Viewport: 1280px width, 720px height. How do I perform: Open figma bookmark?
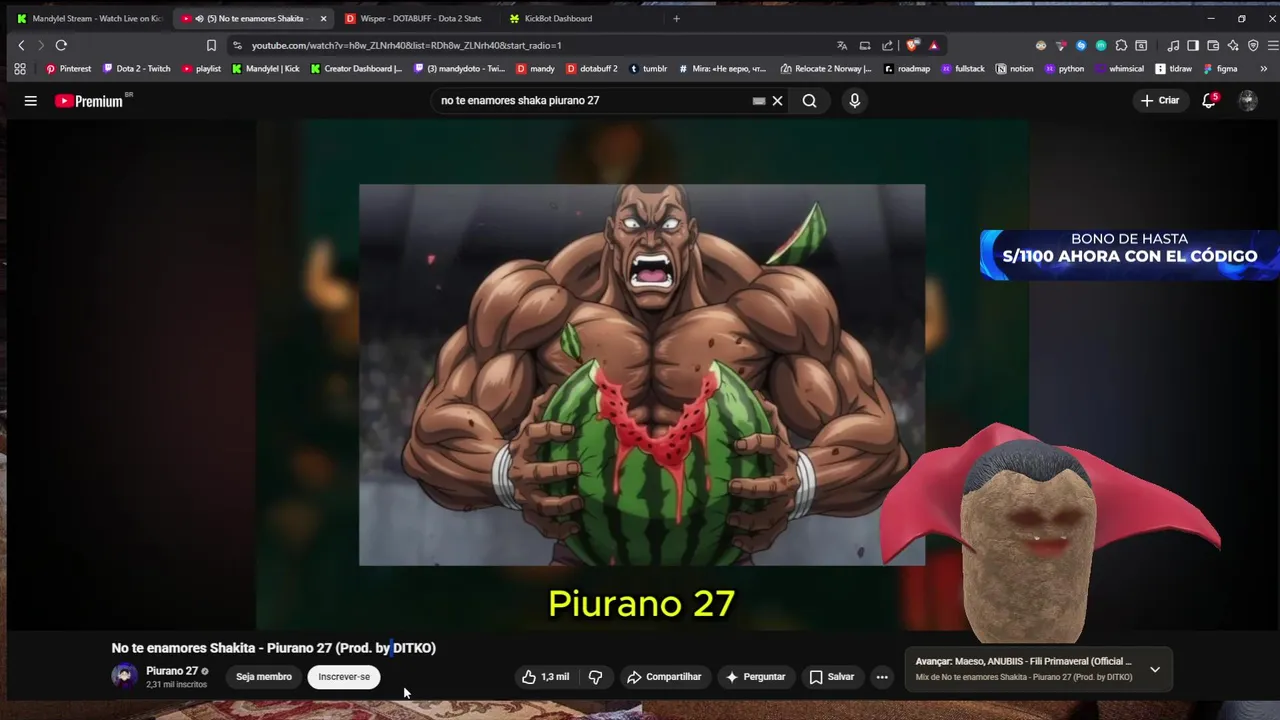(1220, 69)
